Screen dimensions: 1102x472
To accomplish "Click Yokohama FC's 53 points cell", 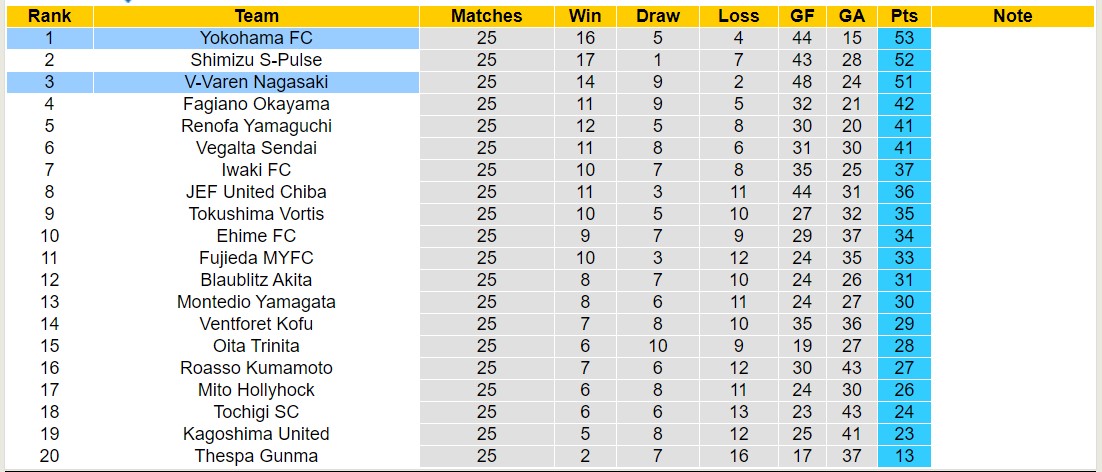I will pyautogui.click(x=904, y=38).
